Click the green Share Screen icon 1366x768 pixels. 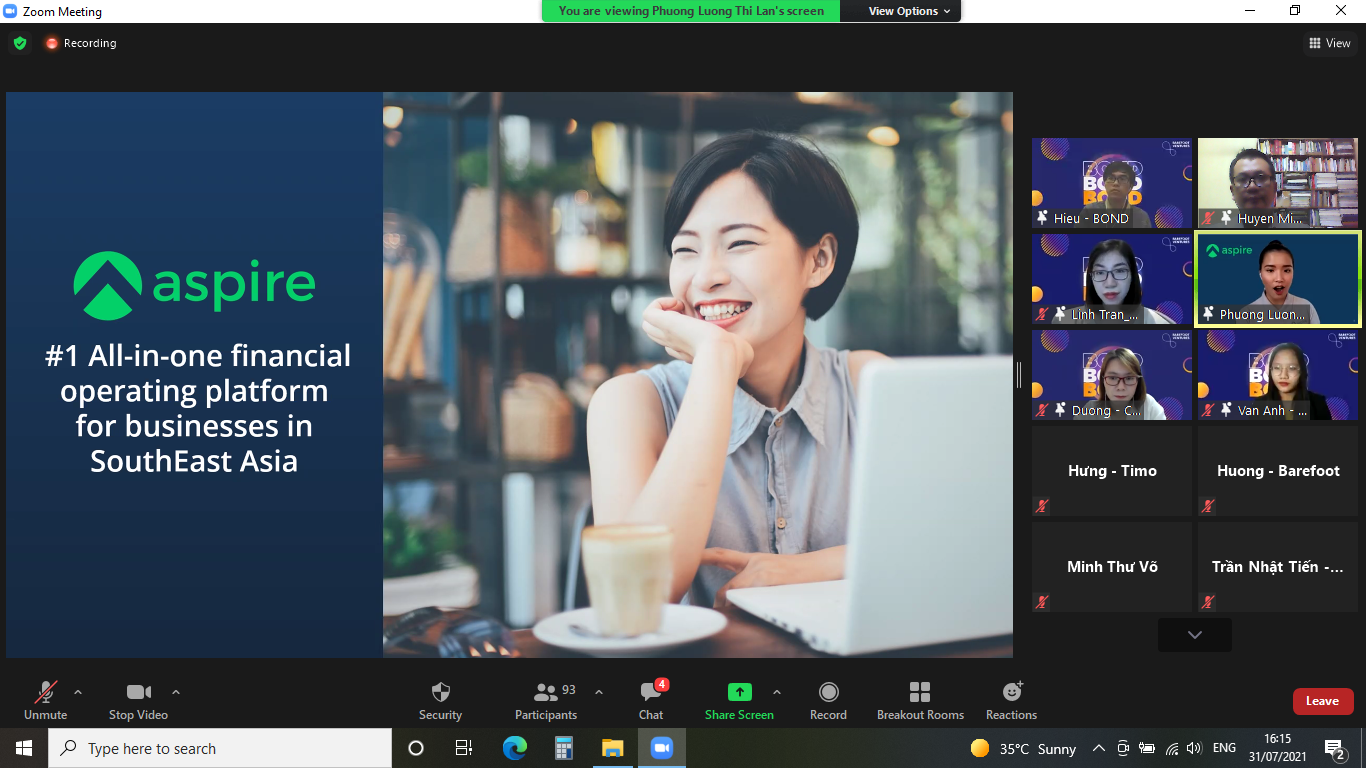coord(739,692)
